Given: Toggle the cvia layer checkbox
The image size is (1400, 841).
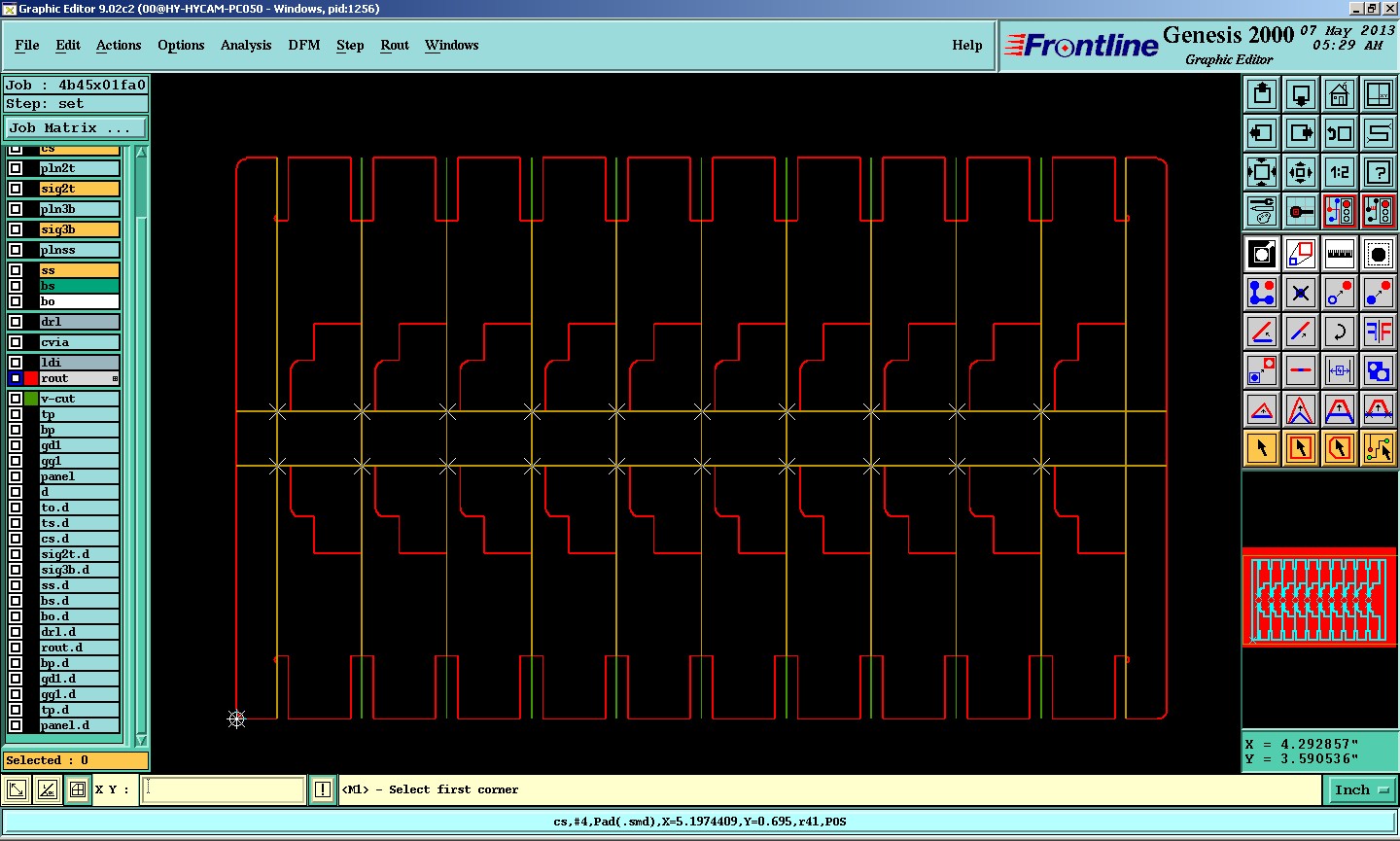Looking at the screenshot, I should point(16,342).
